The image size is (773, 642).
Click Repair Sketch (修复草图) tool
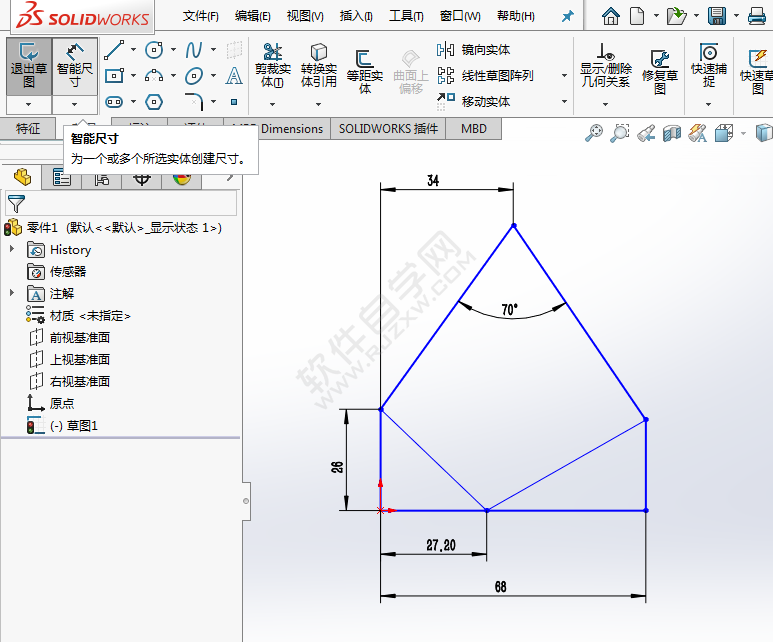tap(660, 72)
